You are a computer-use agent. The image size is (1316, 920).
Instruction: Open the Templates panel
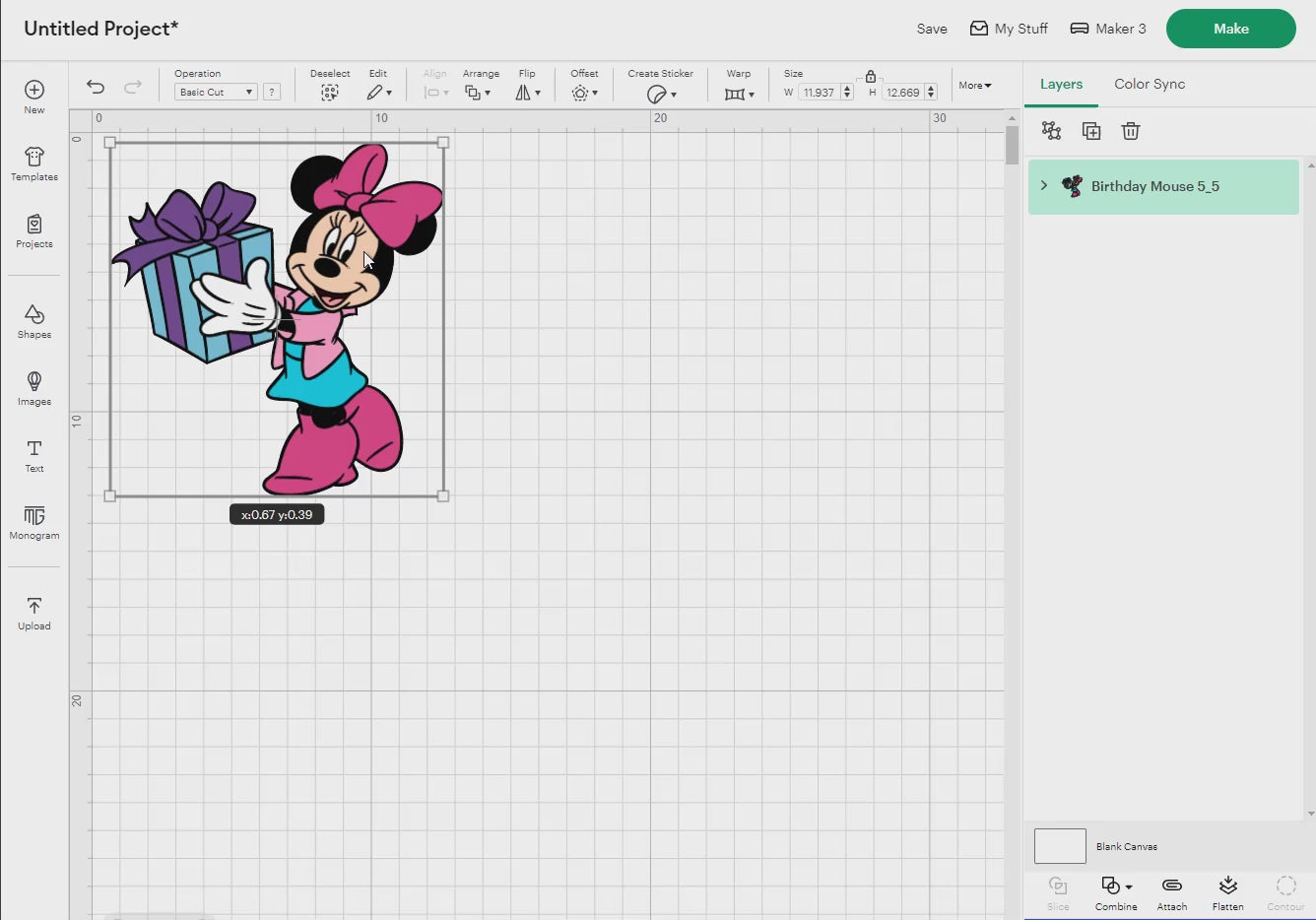34,164
